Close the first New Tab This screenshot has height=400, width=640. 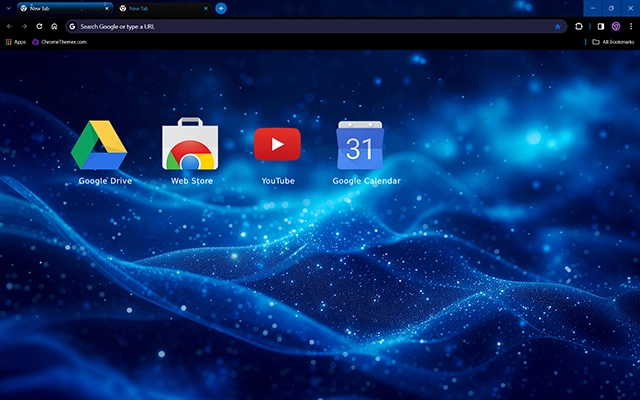[x=107, y=8]
